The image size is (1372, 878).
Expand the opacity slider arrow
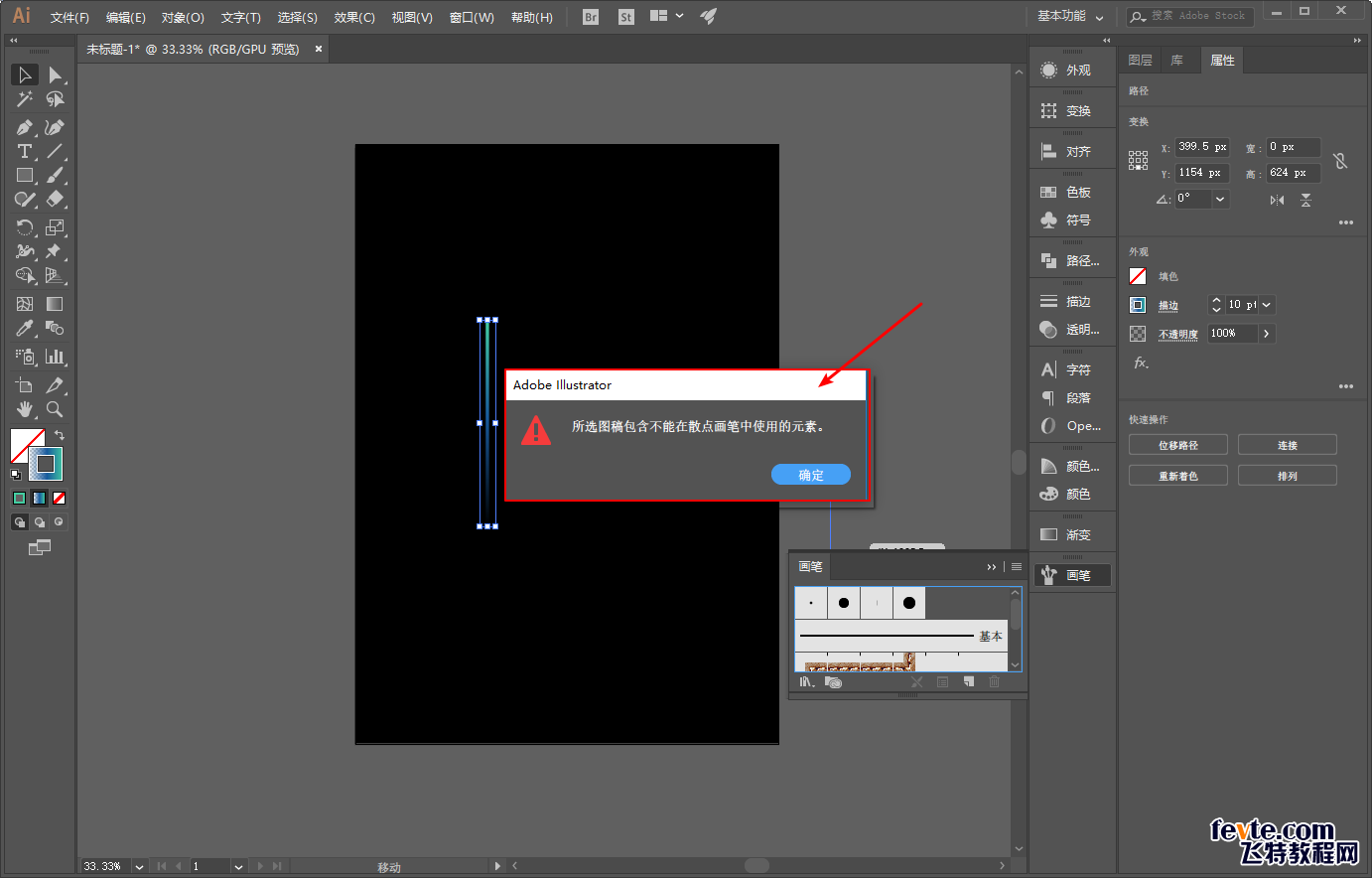click(1267, 334)
